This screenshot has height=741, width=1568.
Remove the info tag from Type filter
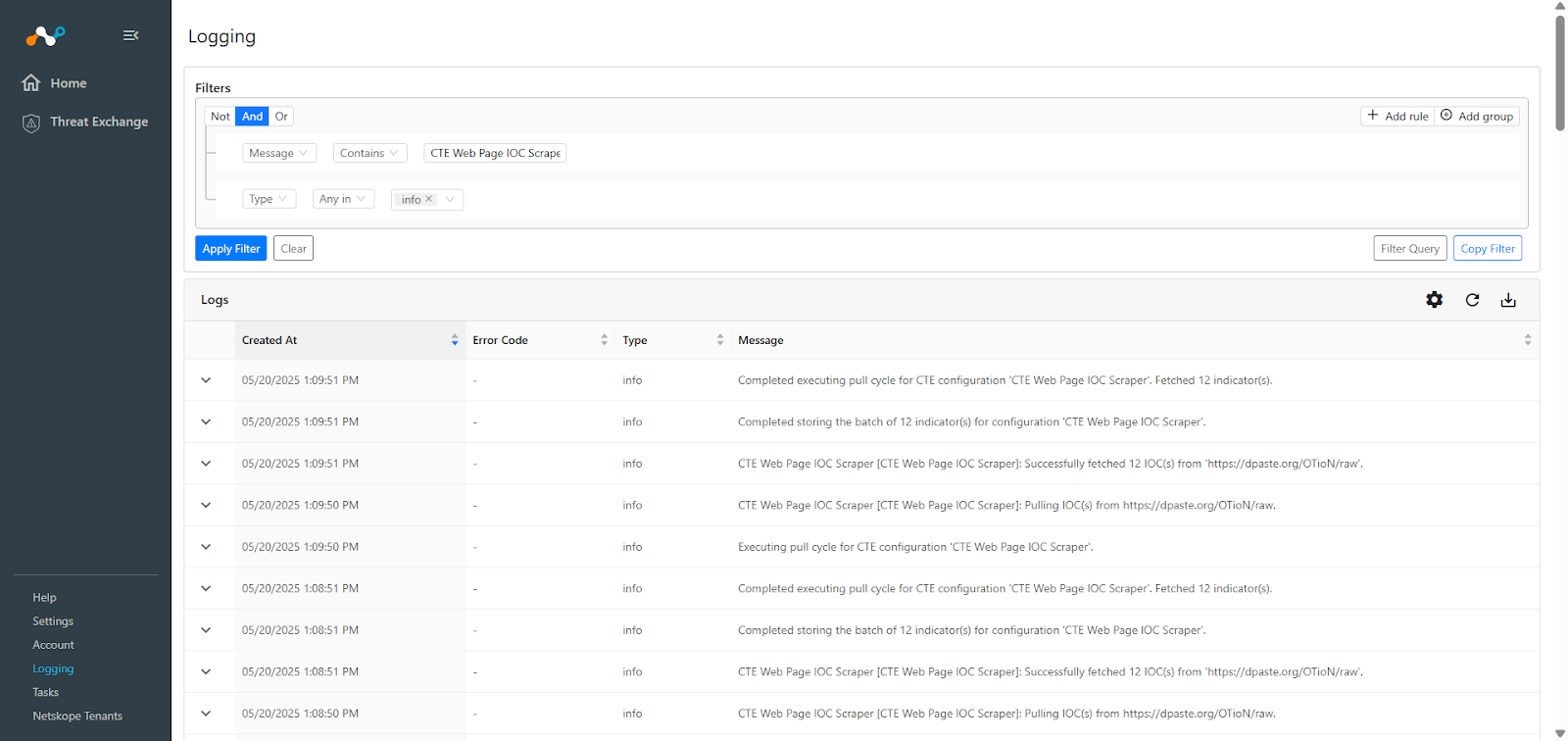pos(428,199)
